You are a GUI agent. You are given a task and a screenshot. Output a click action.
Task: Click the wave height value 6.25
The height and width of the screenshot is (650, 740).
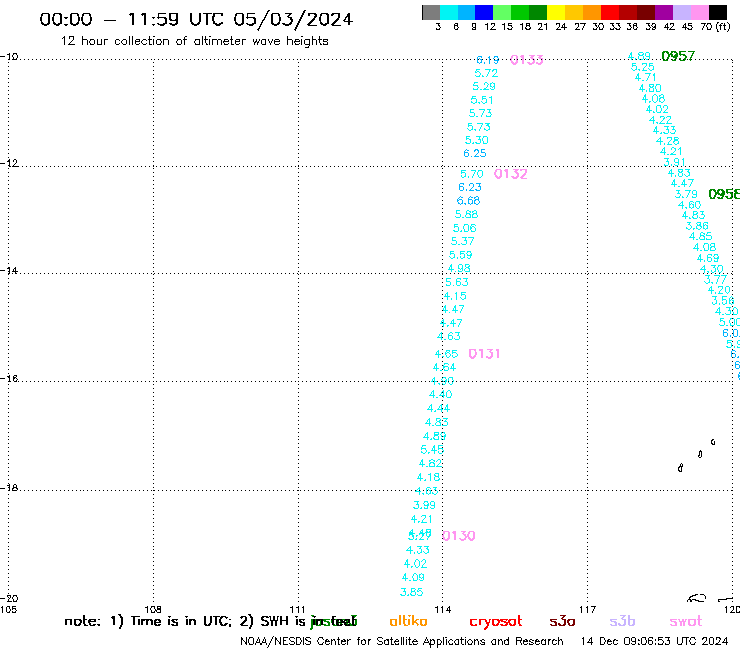coord(475,154)
